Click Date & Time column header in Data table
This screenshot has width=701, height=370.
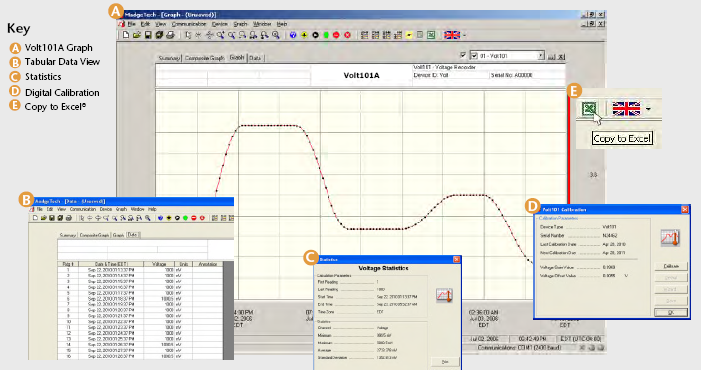tap(111, 264)
